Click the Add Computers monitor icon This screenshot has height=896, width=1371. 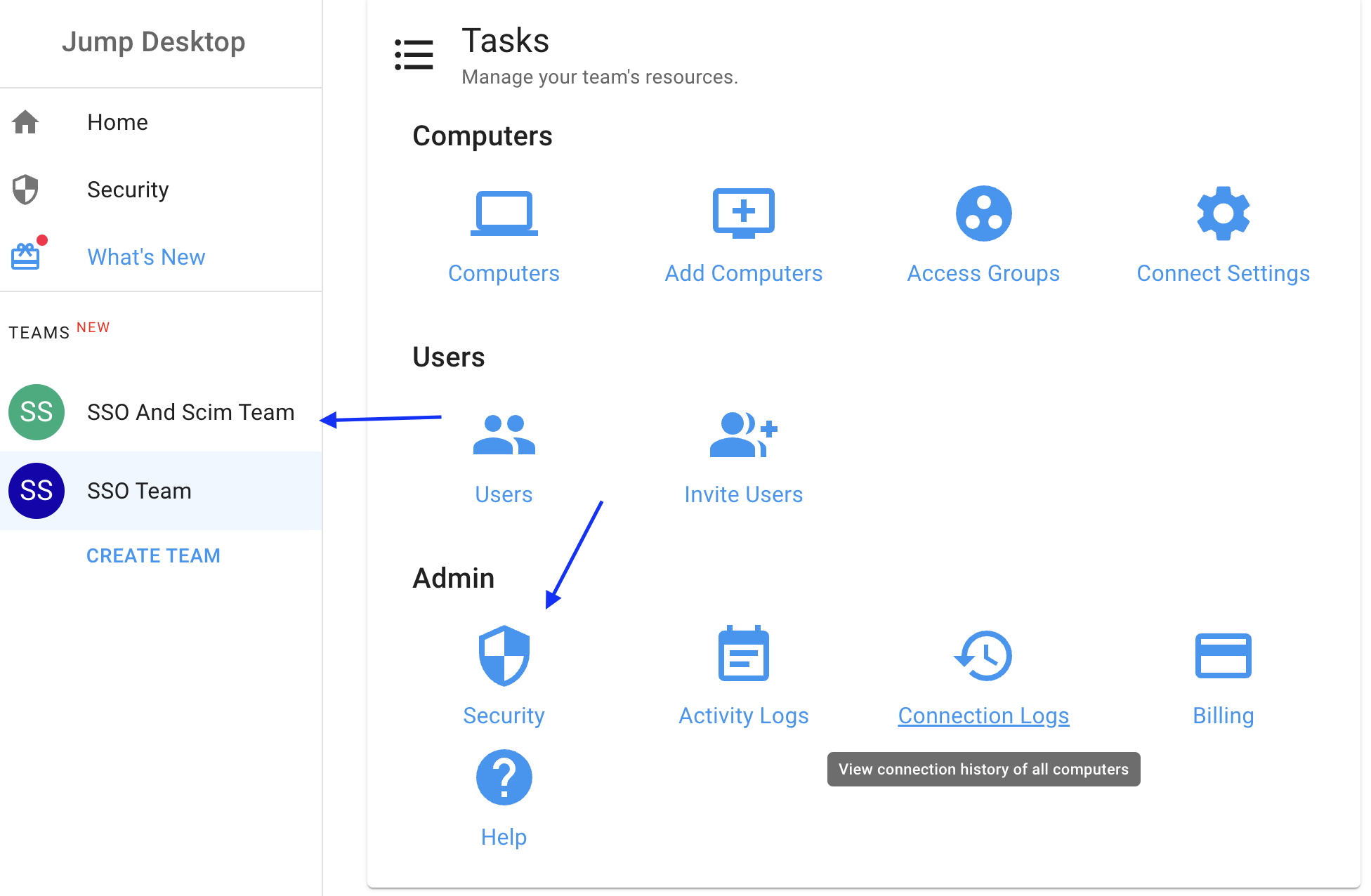tap(743, 213)
